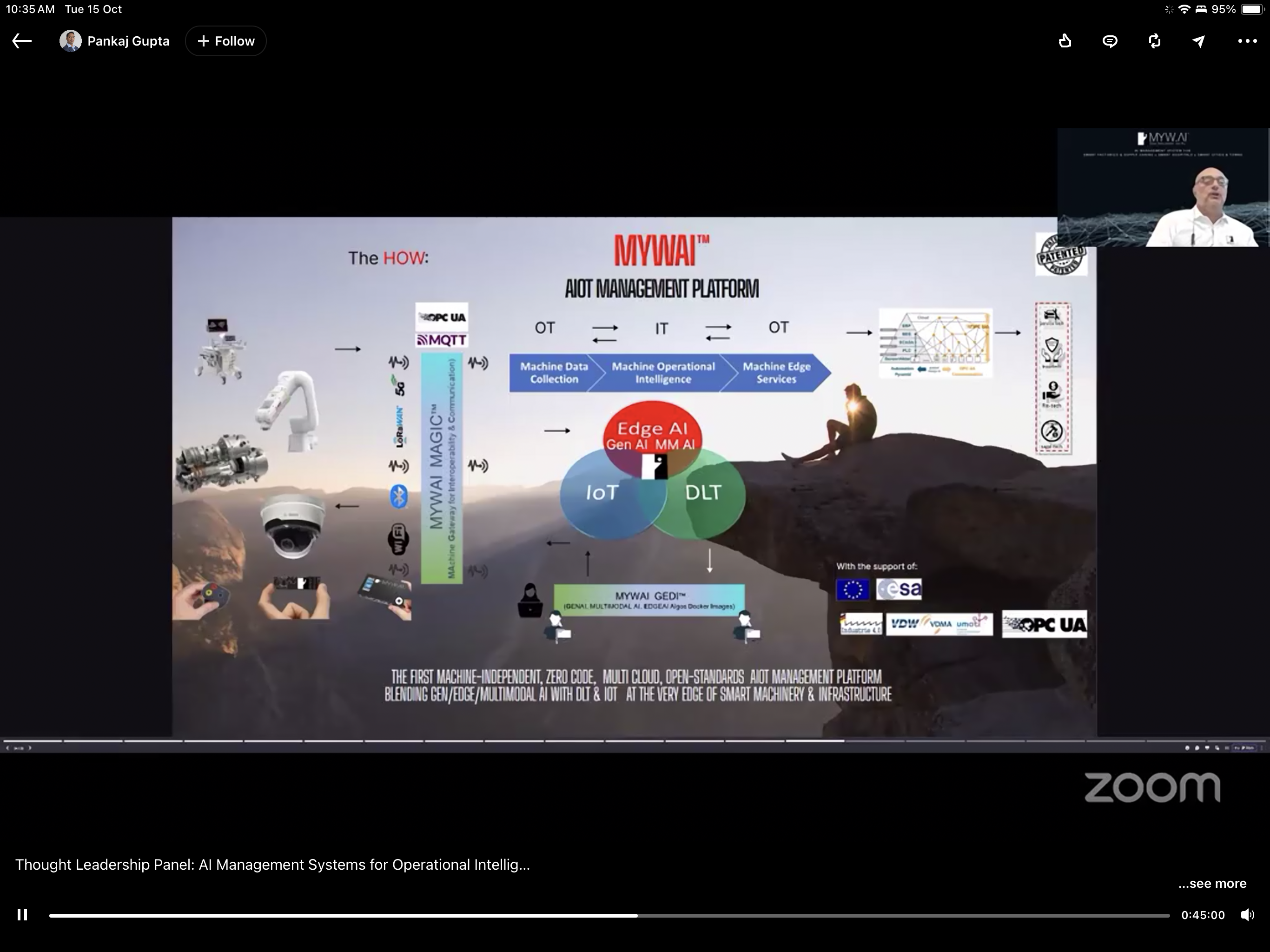Tap the battery icon in the status bar
This screenshot has width=1270, height=952.
tap(1251, 9)
